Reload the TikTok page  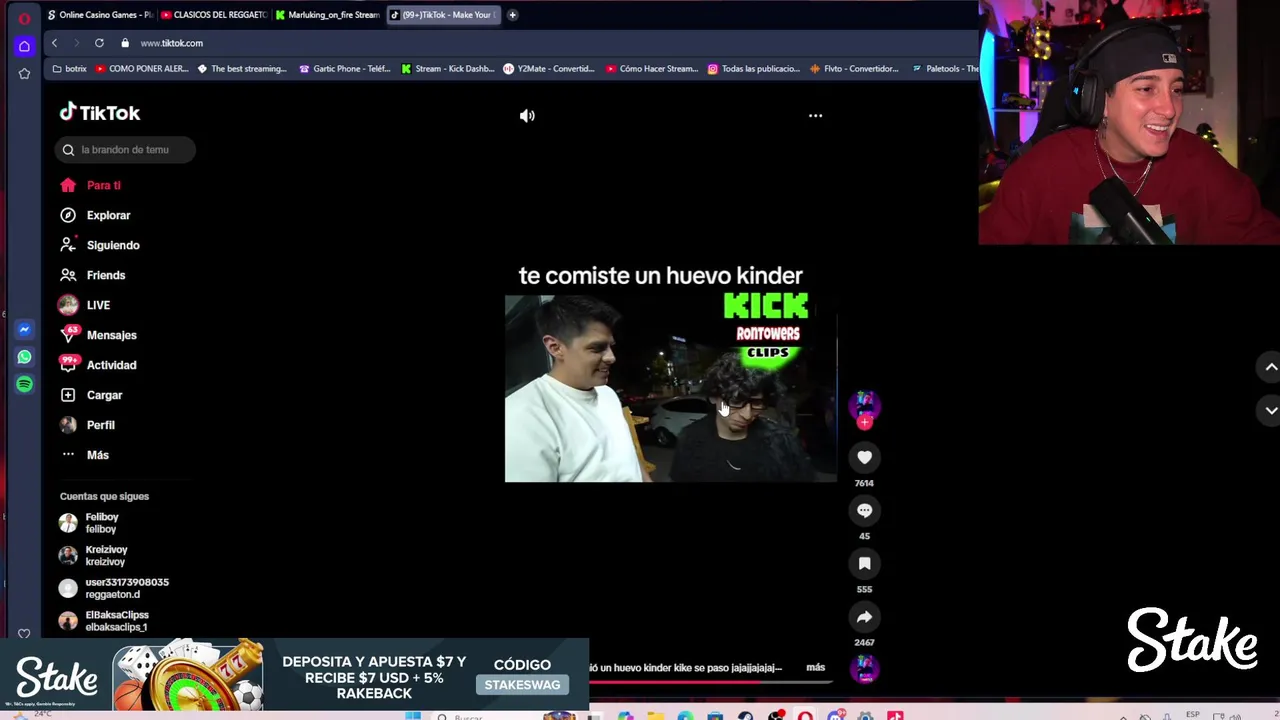[x=99, y=43]
